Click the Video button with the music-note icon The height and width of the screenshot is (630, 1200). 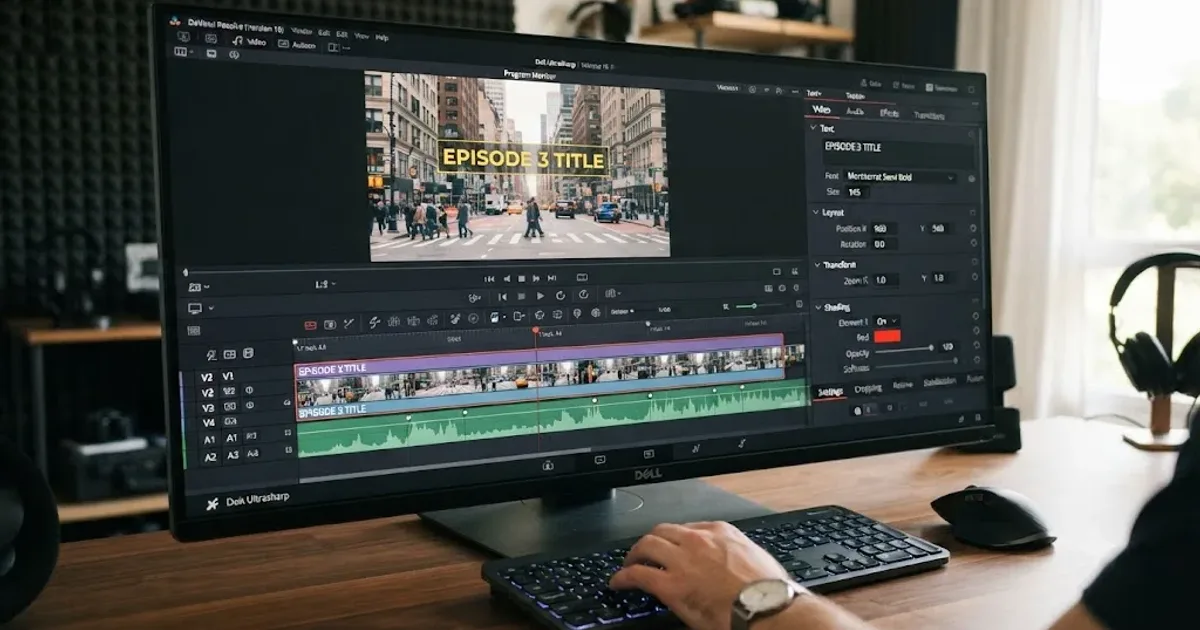250,42
